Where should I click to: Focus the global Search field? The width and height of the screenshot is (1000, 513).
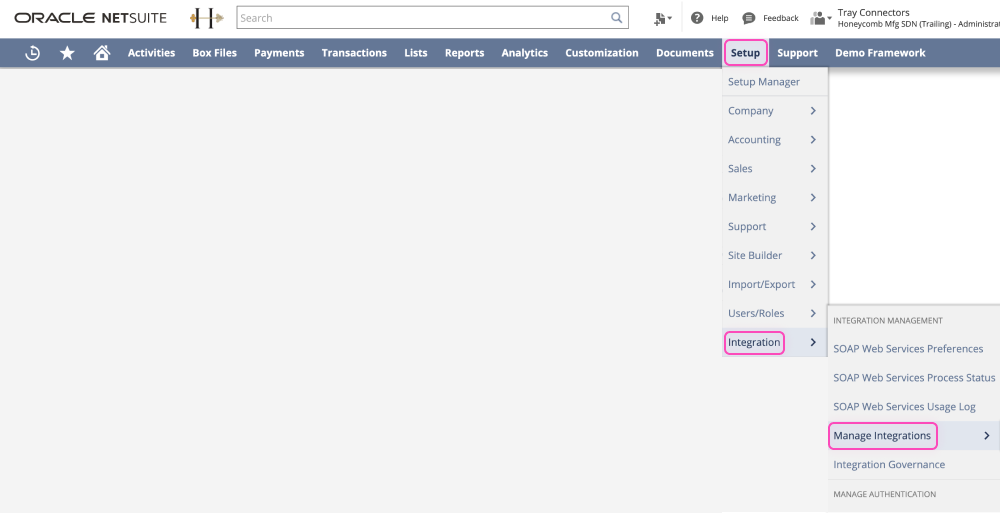click(422, 18)
